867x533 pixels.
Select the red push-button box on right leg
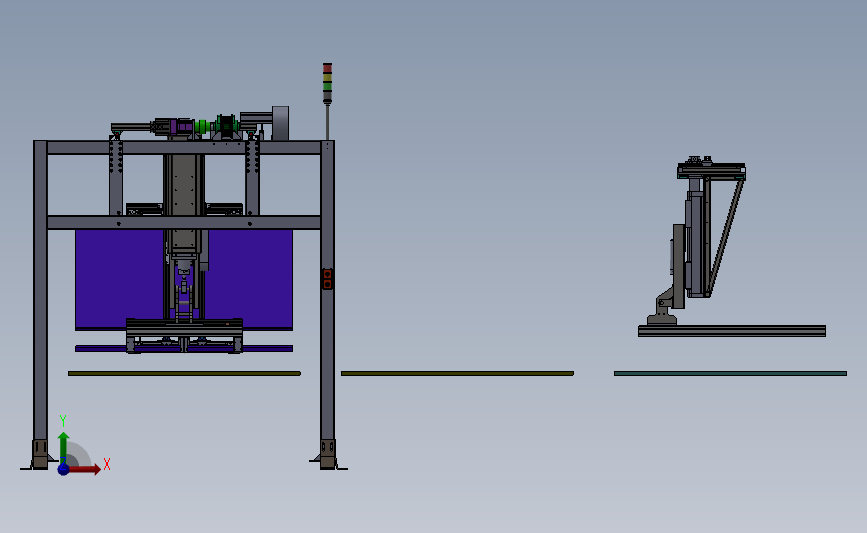pos(327,279)
